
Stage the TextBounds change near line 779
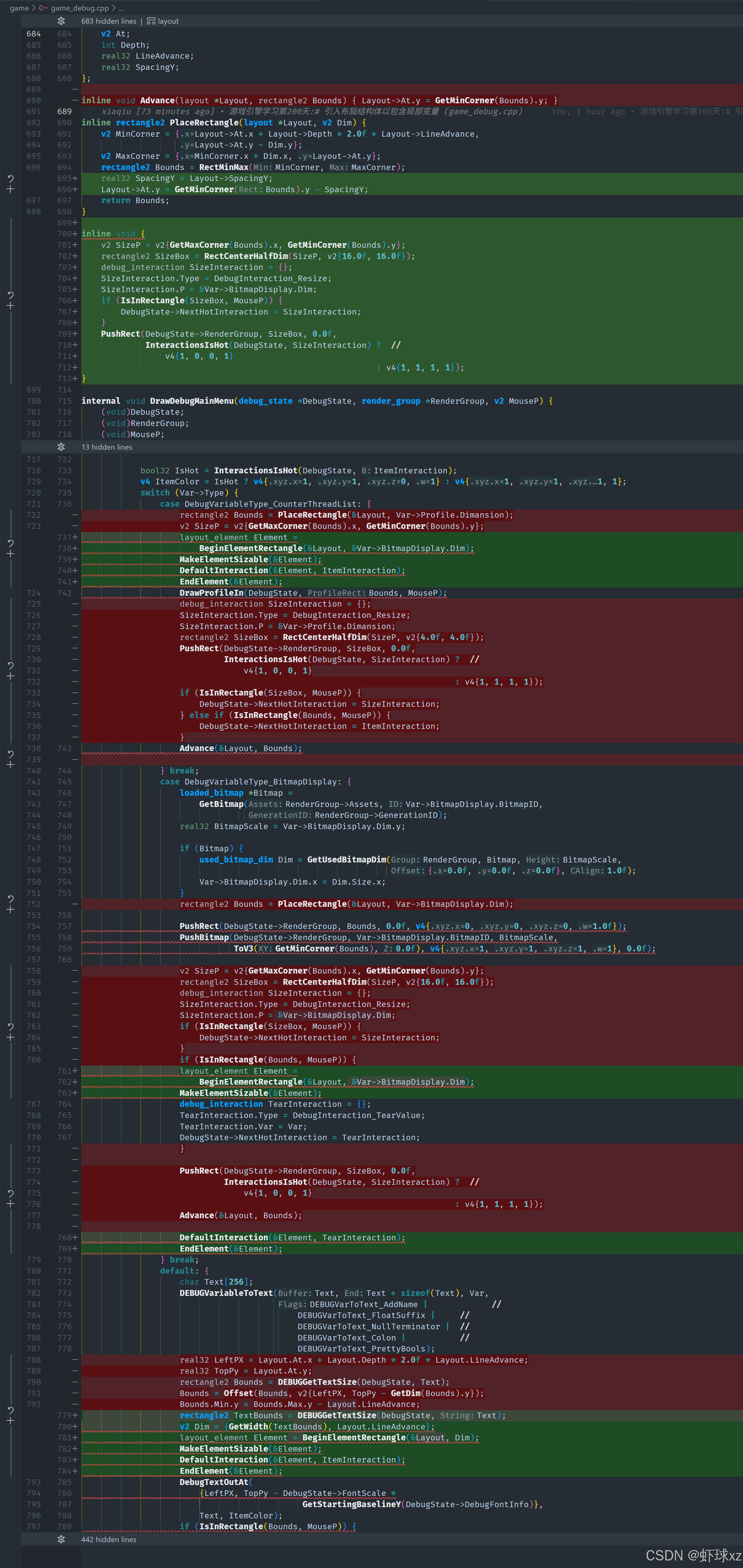click(x=10, y=1421)
